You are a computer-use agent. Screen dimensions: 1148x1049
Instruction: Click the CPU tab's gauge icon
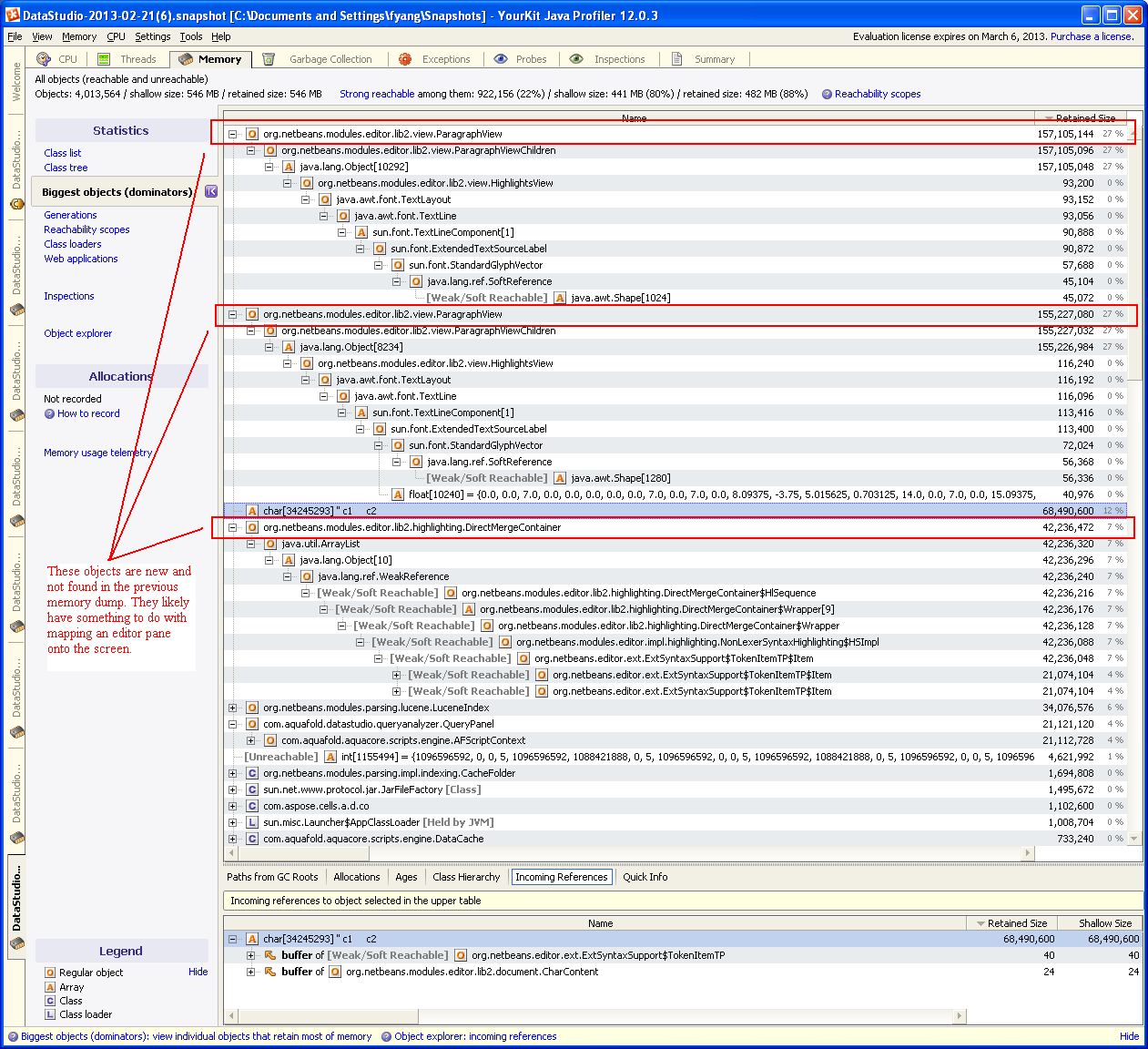[43, 59]
